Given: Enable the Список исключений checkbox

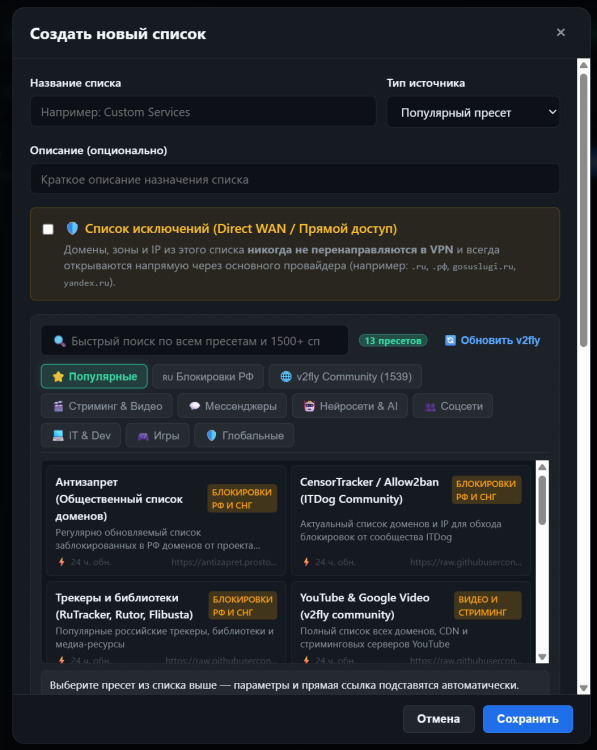Looking at the screenshot, I should point(48,229).
